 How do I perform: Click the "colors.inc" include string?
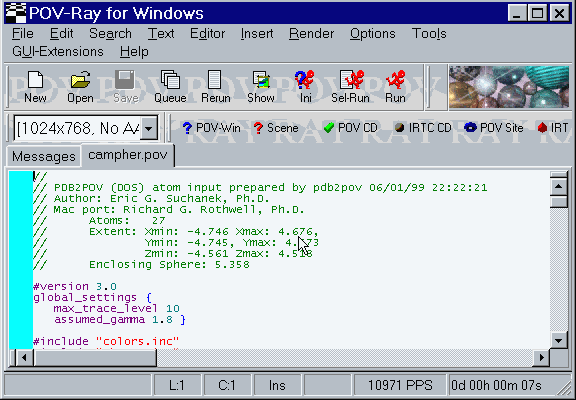tap(137, 342)
